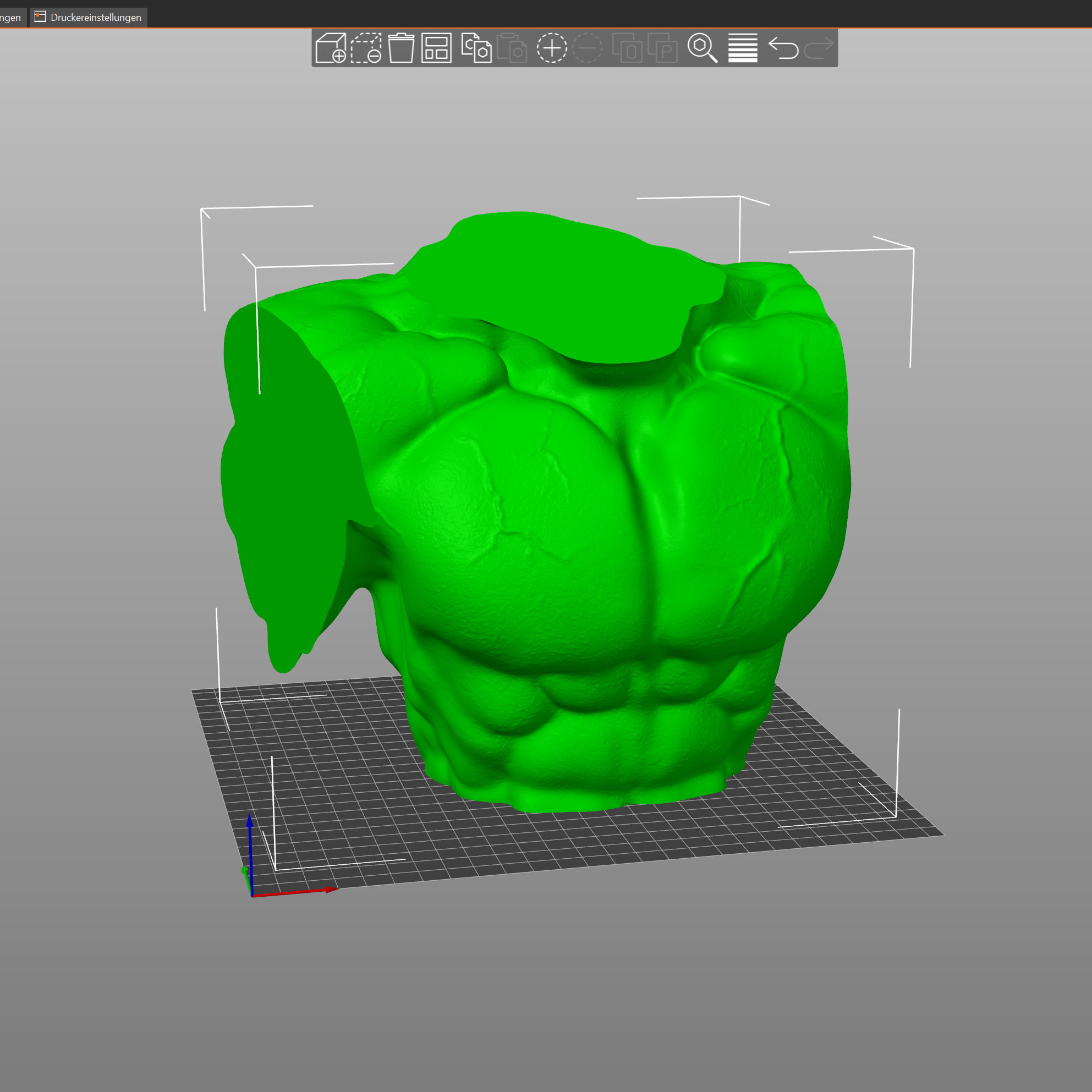The width and height of the screenshot is (1092, 1092).
Task: Add an instance with plus circle icon
Action: point(552,48)
